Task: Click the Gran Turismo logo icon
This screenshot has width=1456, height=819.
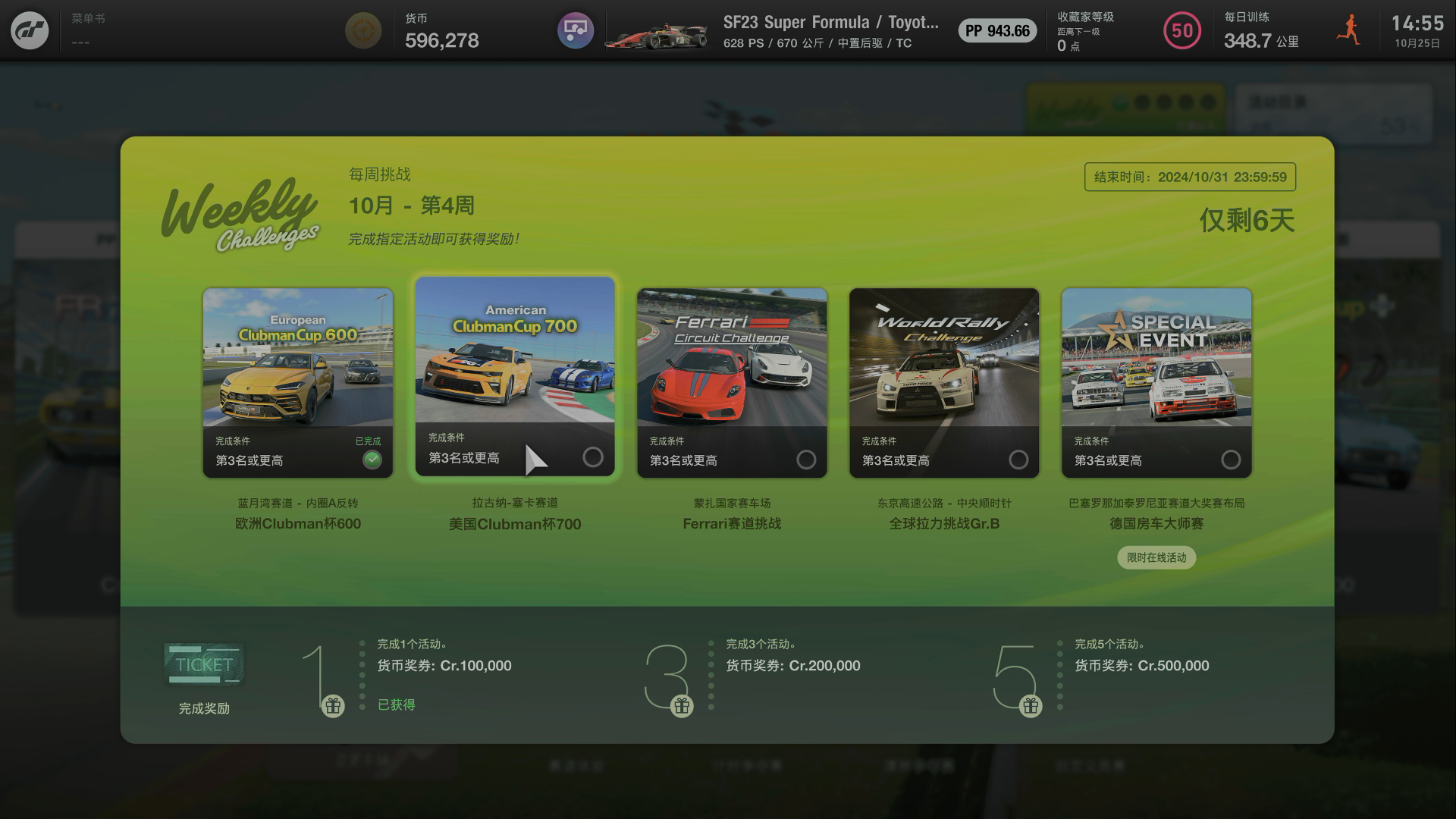Action: point(30,30)
